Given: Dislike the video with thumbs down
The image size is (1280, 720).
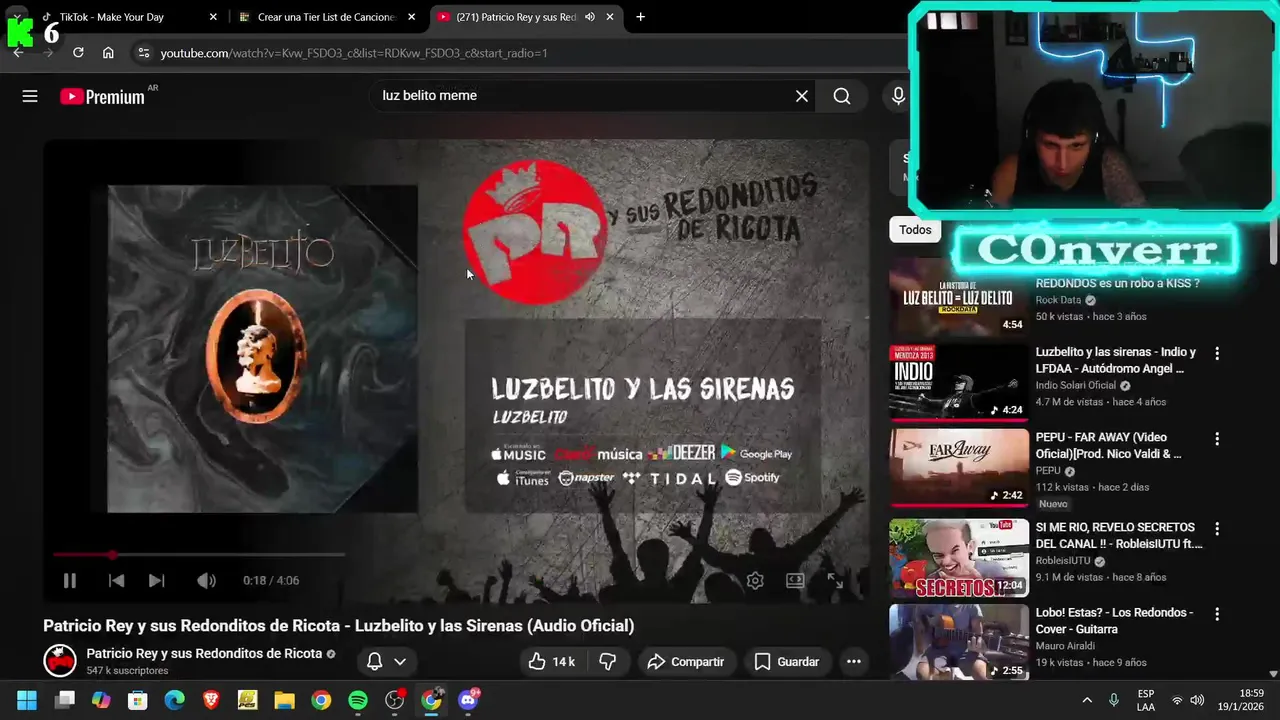Looking at the screenshot, I should pyautogui.click(x=607, y=661).
